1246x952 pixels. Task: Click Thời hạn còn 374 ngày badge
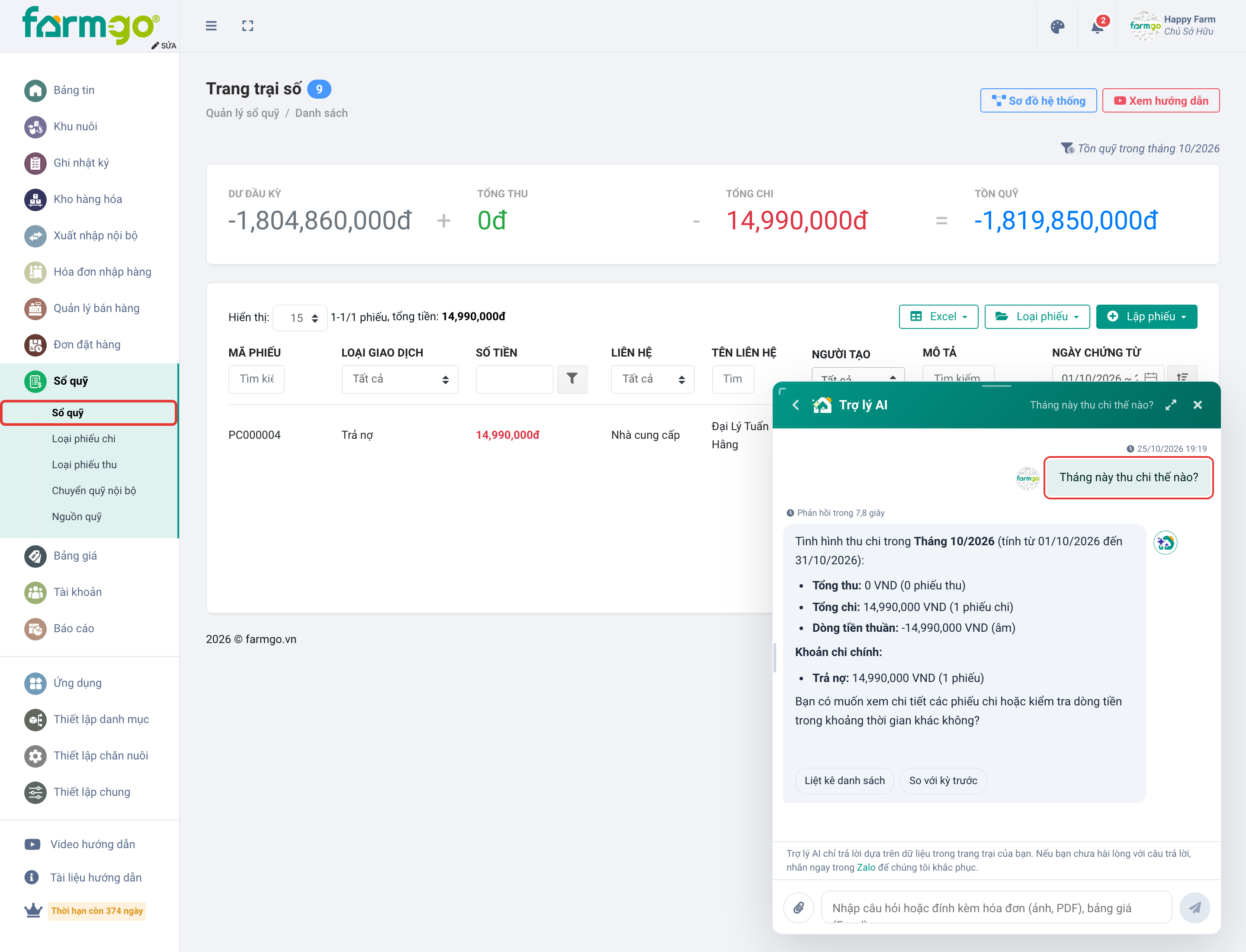97,910
